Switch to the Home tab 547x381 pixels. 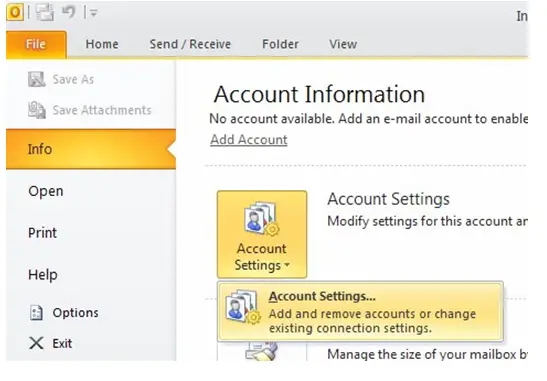coord(102,44)
